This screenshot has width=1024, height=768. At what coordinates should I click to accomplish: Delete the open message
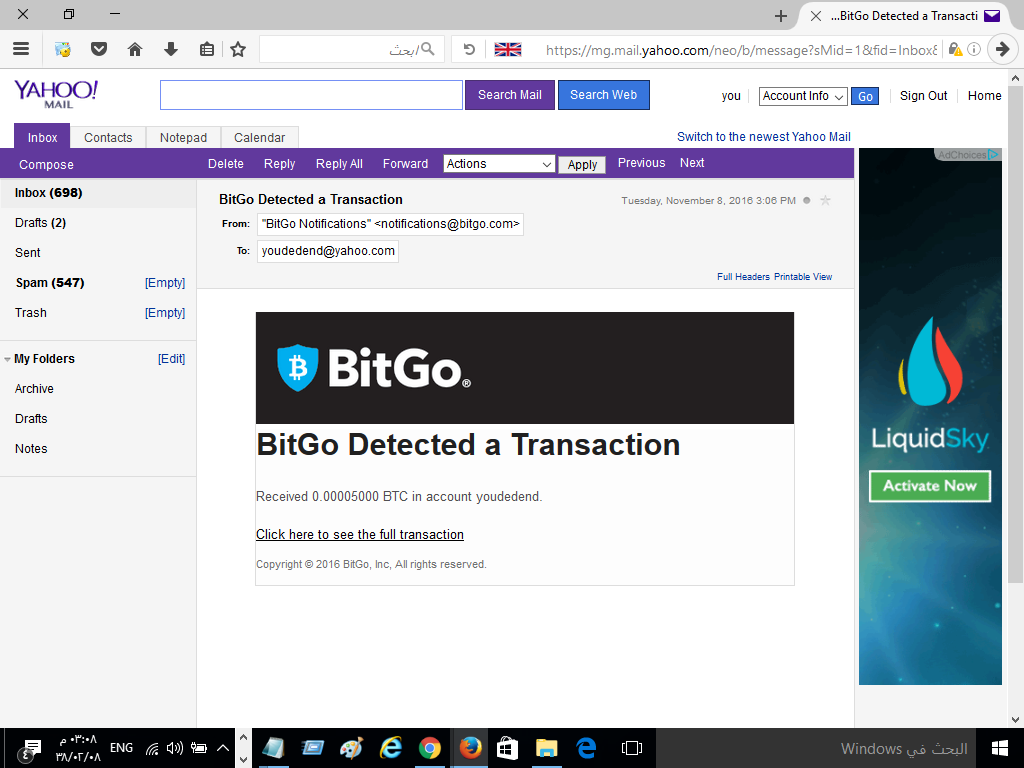pos(226,164)
